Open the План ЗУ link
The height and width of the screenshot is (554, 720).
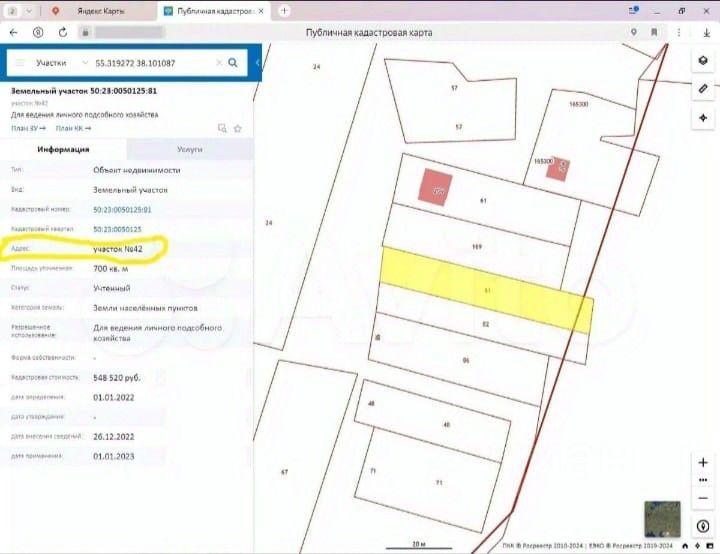28,128
